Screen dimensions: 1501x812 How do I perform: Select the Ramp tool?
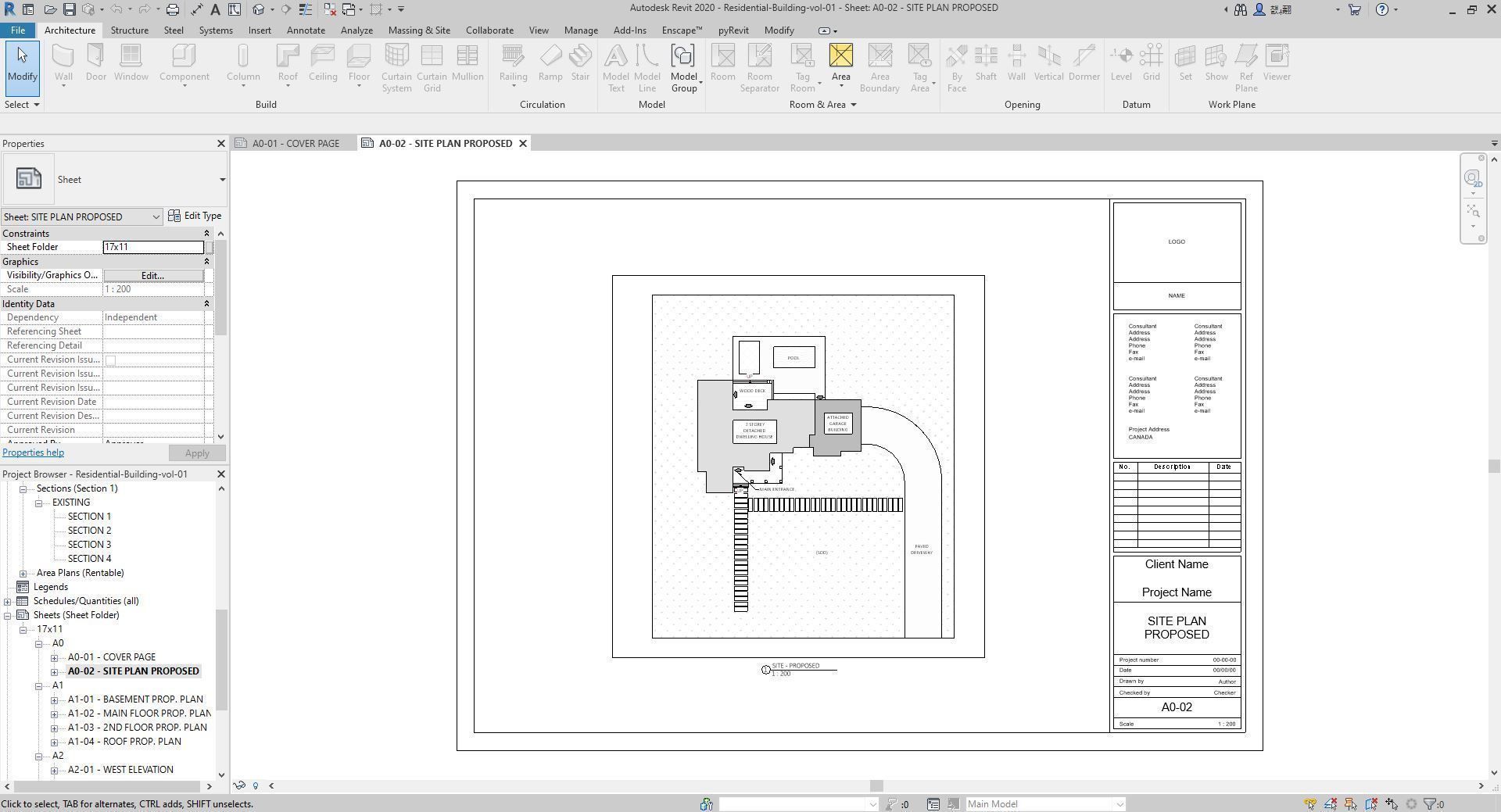(550, 63)
